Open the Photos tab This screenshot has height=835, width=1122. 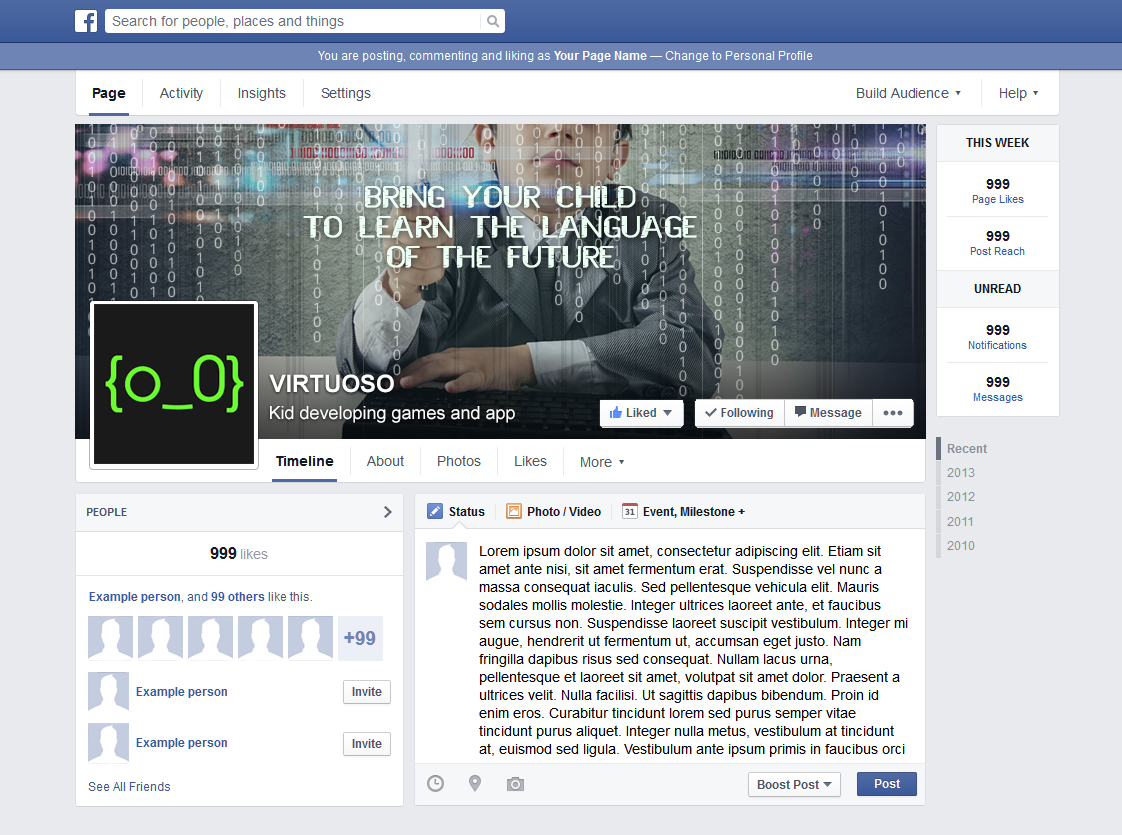point(459,462)
